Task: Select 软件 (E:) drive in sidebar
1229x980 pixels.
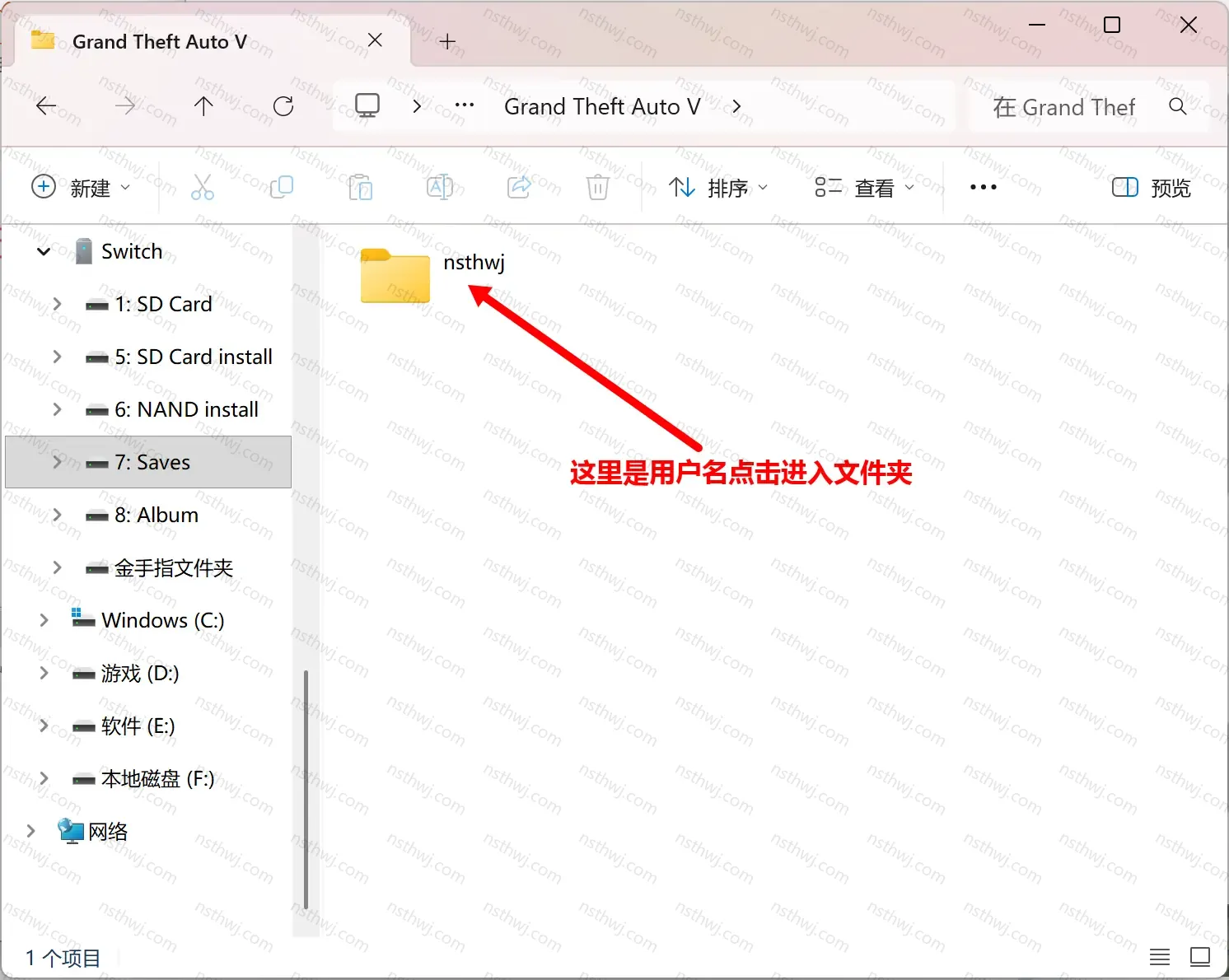Action: click(x=138, y=726)
